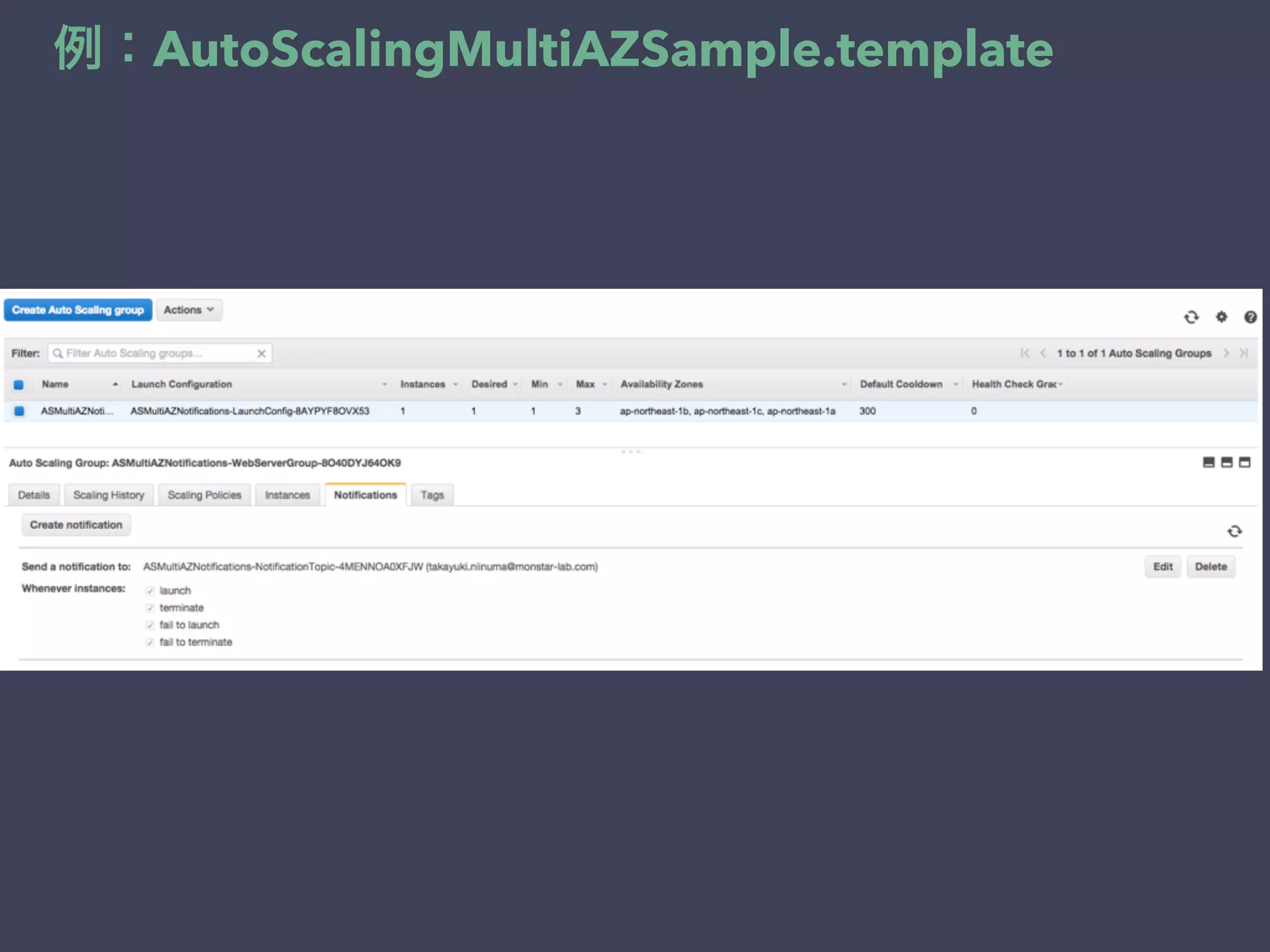Refresh the notifications panel
The width and height of the screenshot is (1270, 952).
(1235, 531)
